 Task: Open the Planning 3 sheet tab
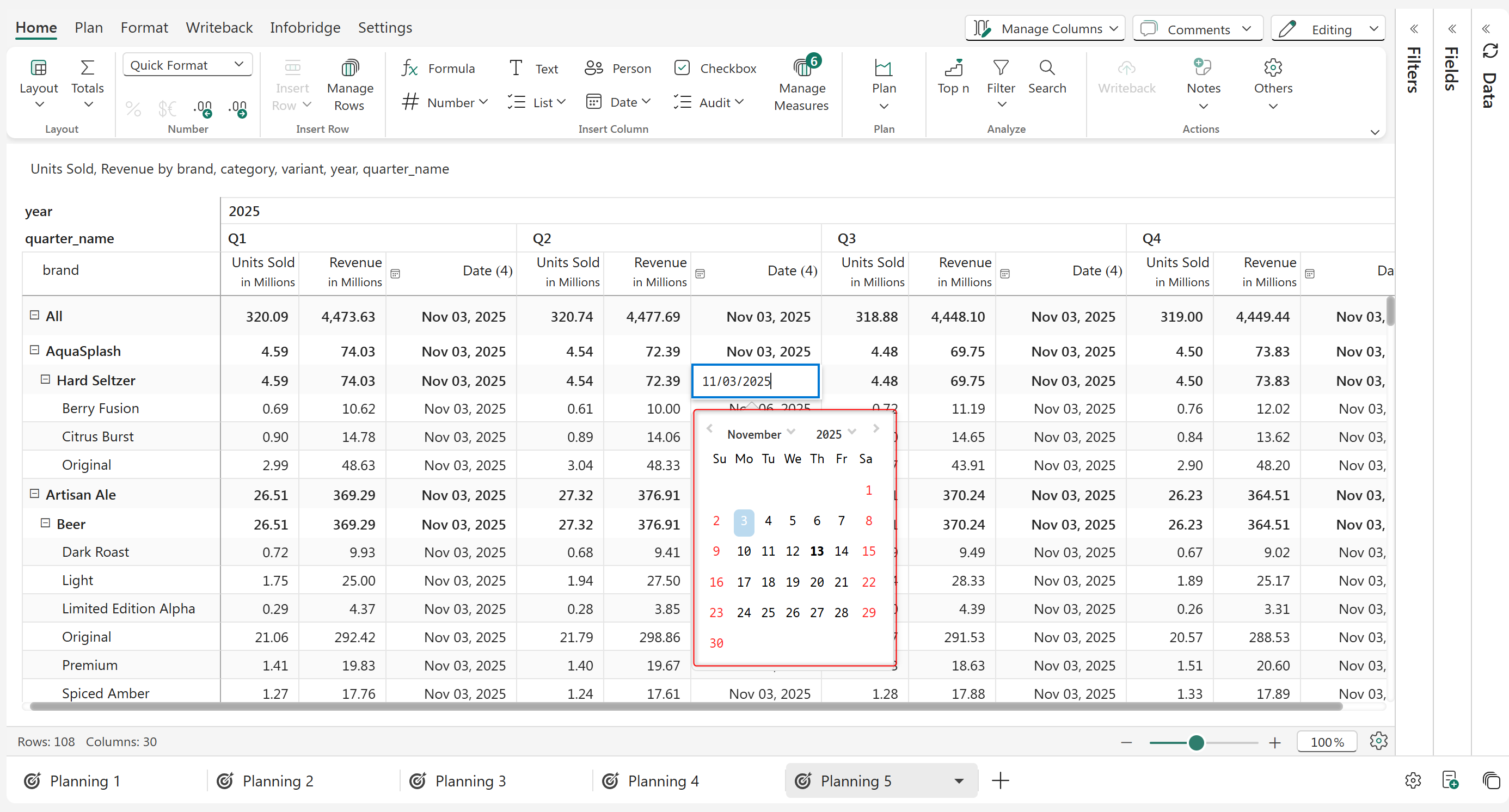click(x=470, y=780)
